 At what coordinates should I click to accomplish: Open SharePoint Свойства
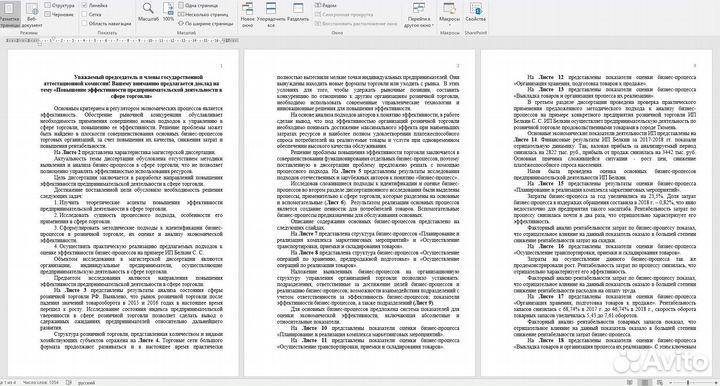[x=475, y=13]
